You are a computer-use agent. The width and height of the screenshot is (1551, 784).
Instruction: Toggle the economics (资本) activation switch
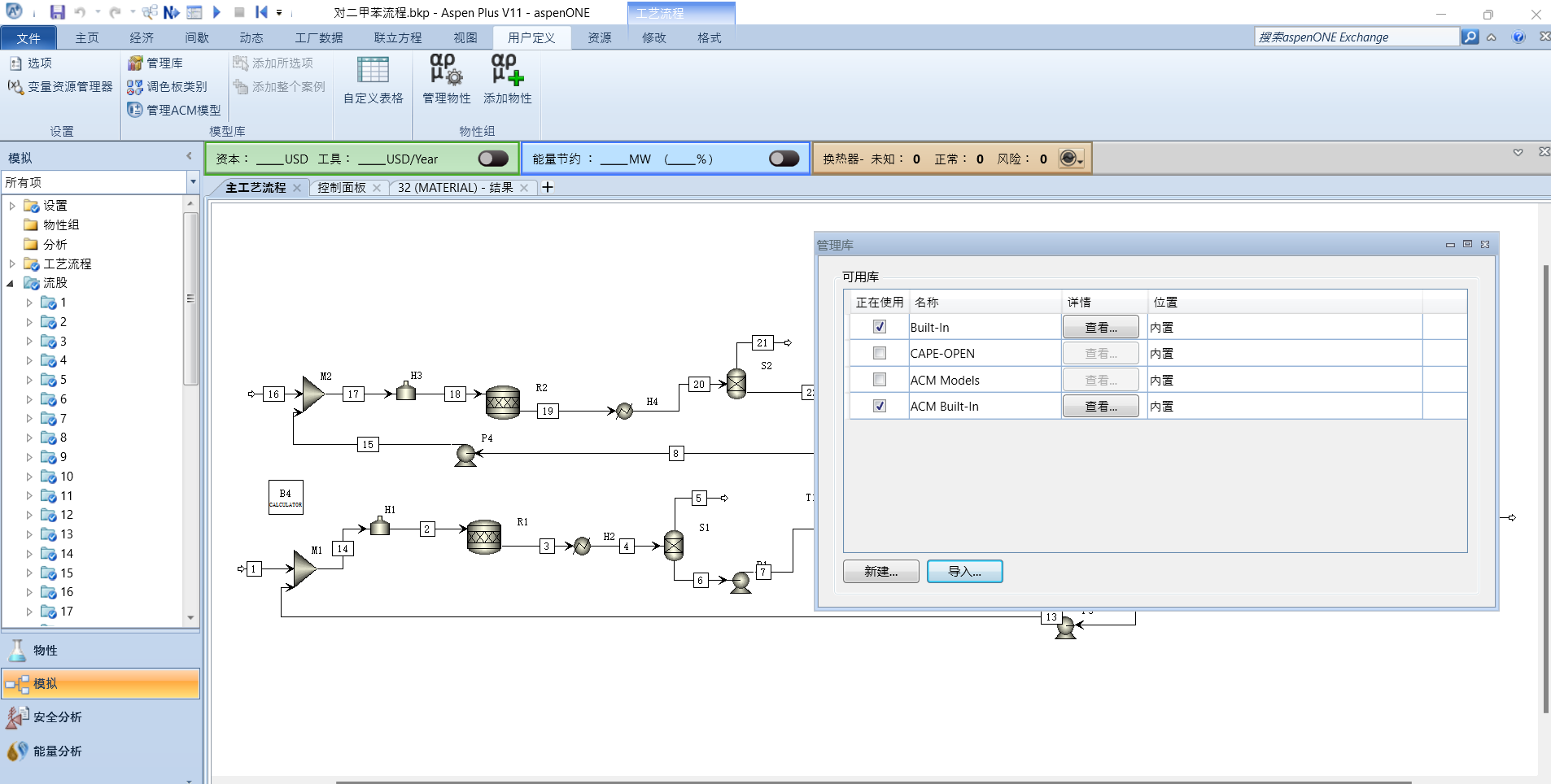pyautogui.click(x=493, y=159)
